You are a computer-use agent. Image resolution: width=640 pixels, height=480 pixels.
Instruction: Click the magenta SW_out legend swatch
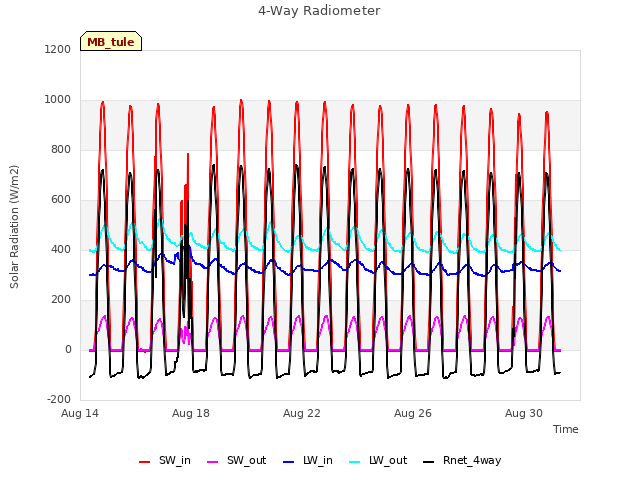click(213, 462)
